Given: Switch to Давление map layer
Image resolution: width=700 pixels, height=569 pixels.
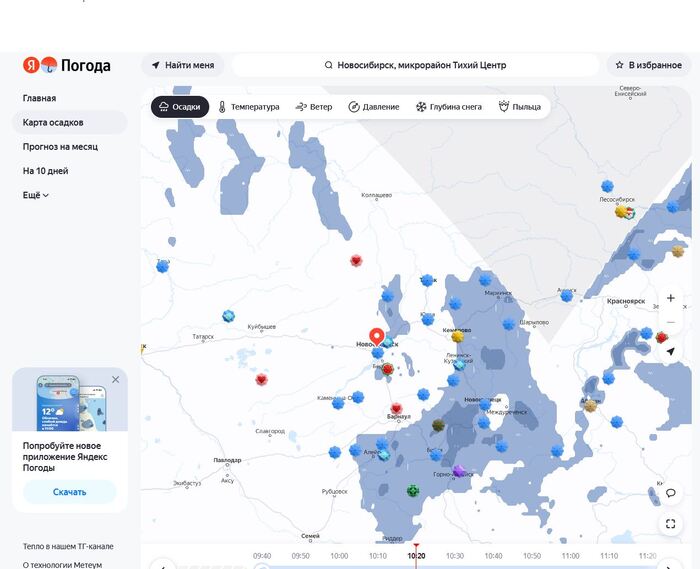Looking at the screenshot, I should click(x=374, y=107).
